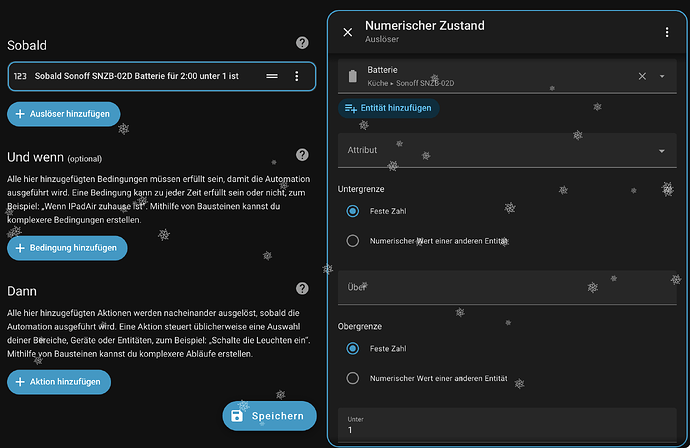This screenshot has width=690, height=448.
Task: Click the help icon next to Dann
Action: [x=302, y=288]
